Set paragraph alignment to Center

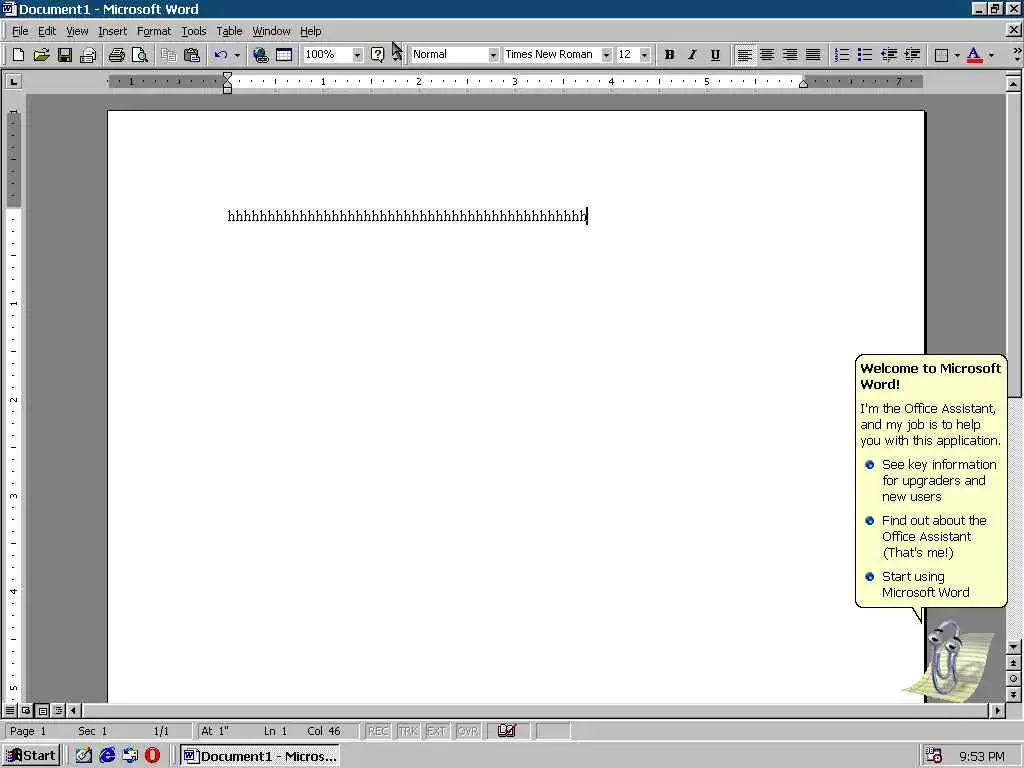click(x=767, y=55)
